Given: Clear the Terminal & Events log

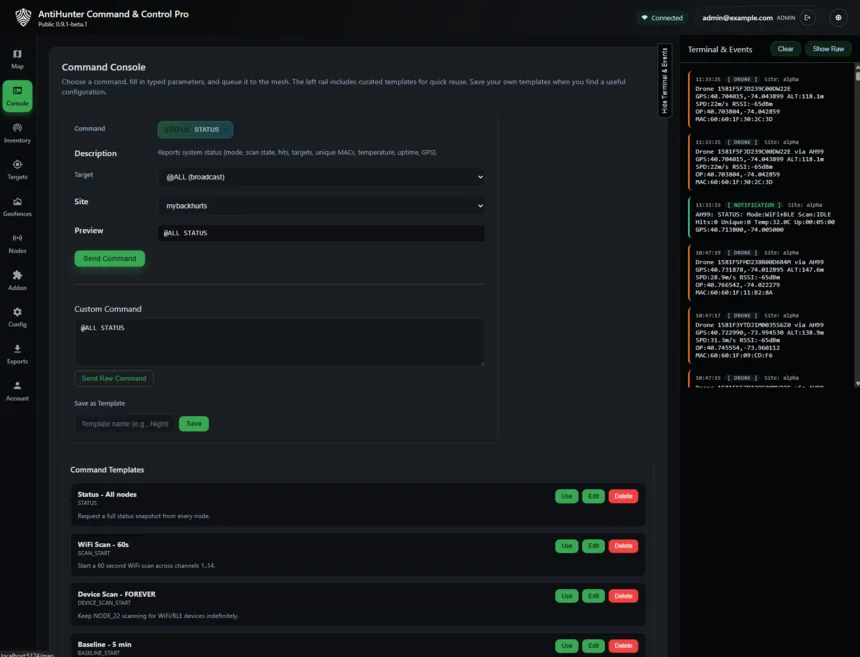Looking at the screenshot, I should [x=785, y=49].
